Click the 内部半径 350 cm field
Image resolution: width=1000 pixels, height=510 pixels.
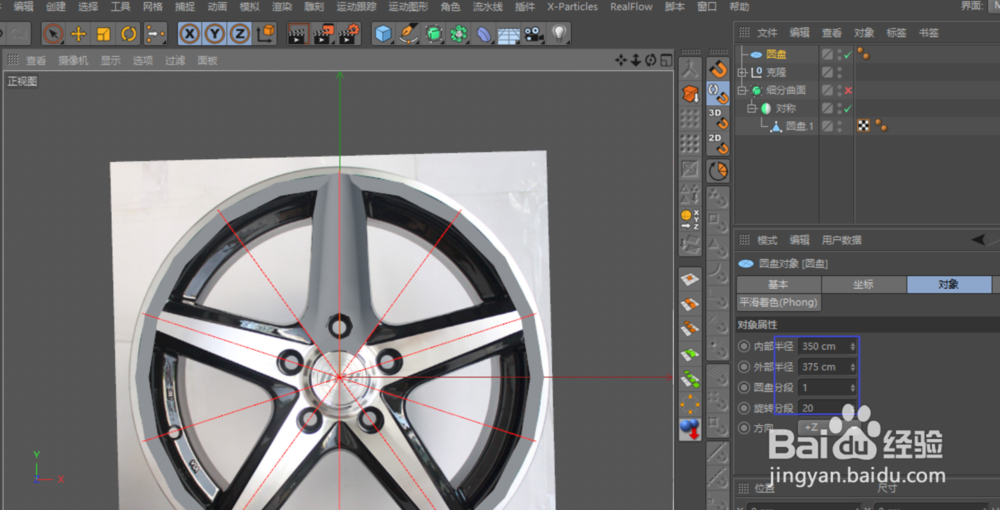point(827,346)
